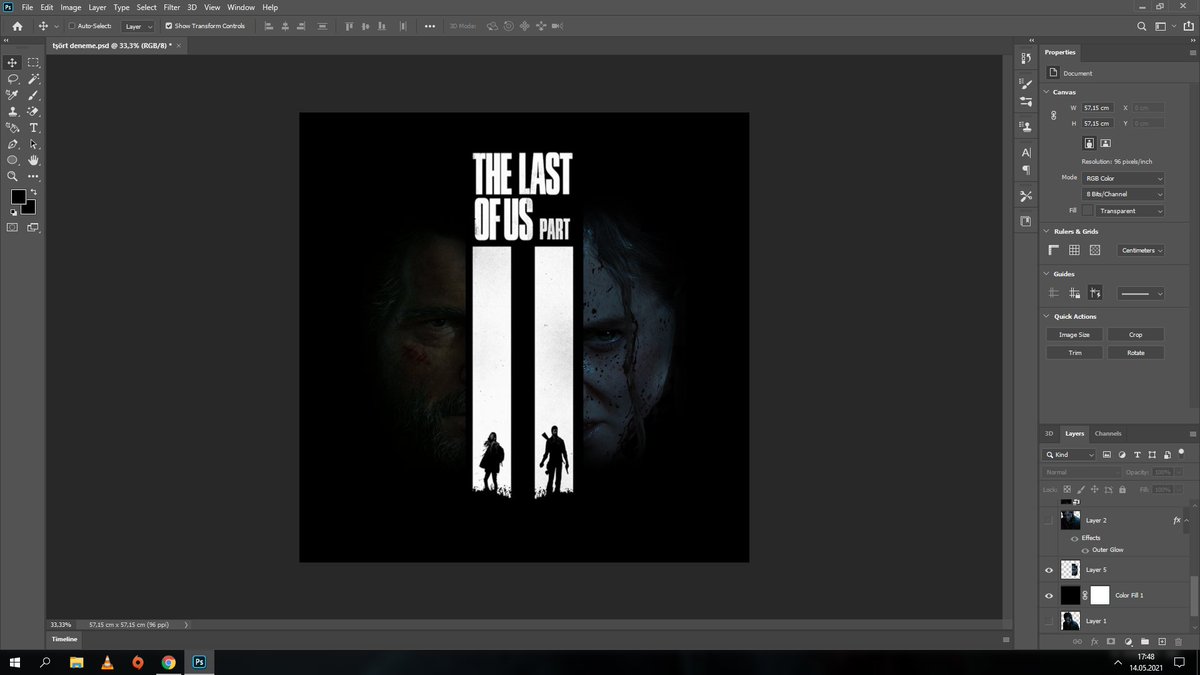Open the Mode RGB Color dropdown
Screen dimensions: 1200x675
1124,178
